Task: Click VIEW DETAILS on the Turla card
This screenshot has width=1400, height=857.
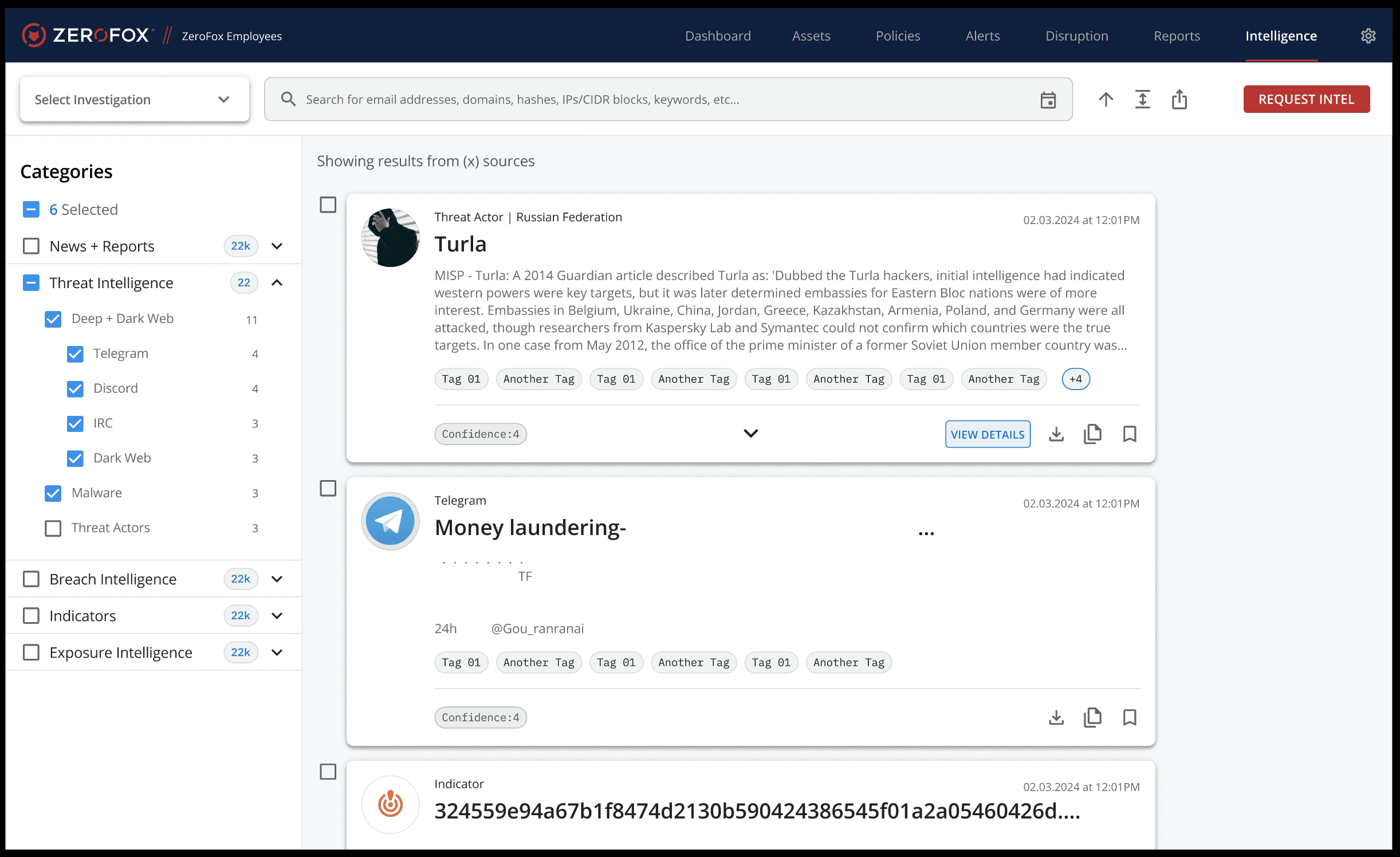Action: pyautogui.click(x=987, y=434)
